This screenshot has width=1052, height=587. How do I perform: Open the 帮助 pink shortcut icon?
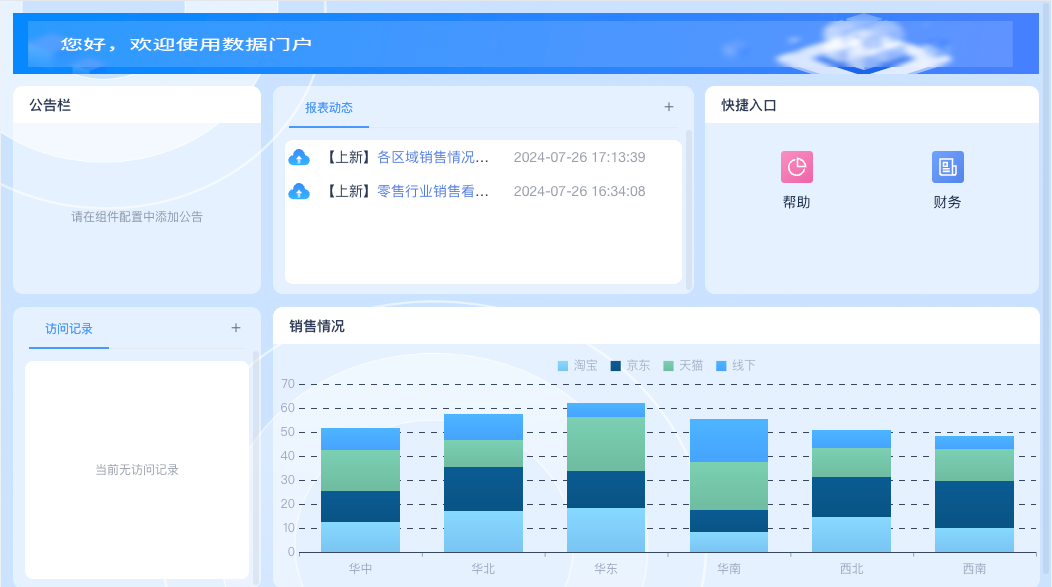tap(796, 167)
